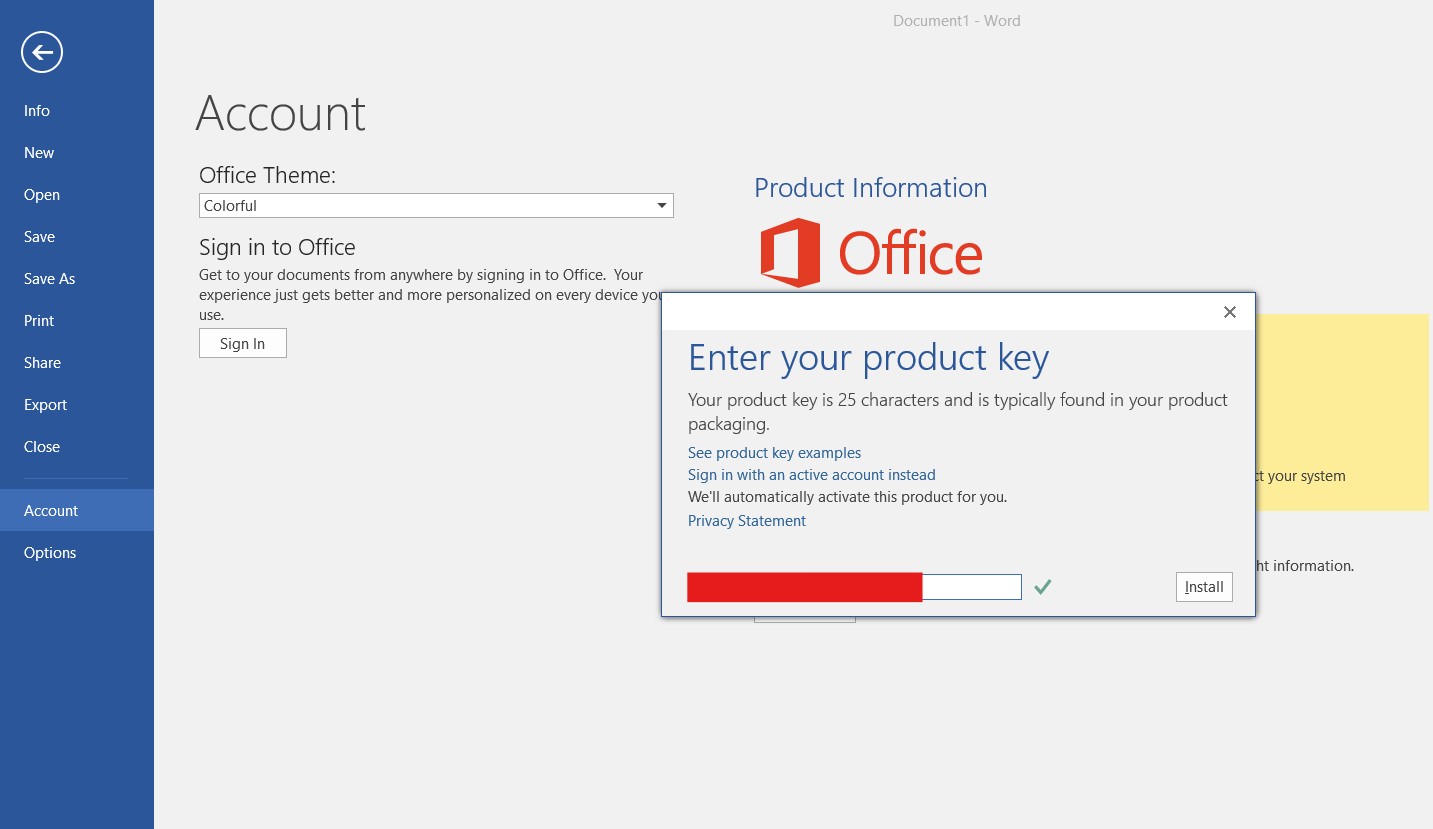Image resolution: width=1433 pixels, height=829 pixels.
Task: Click the green checkmark next to product key
Action: click(1042, 587)
